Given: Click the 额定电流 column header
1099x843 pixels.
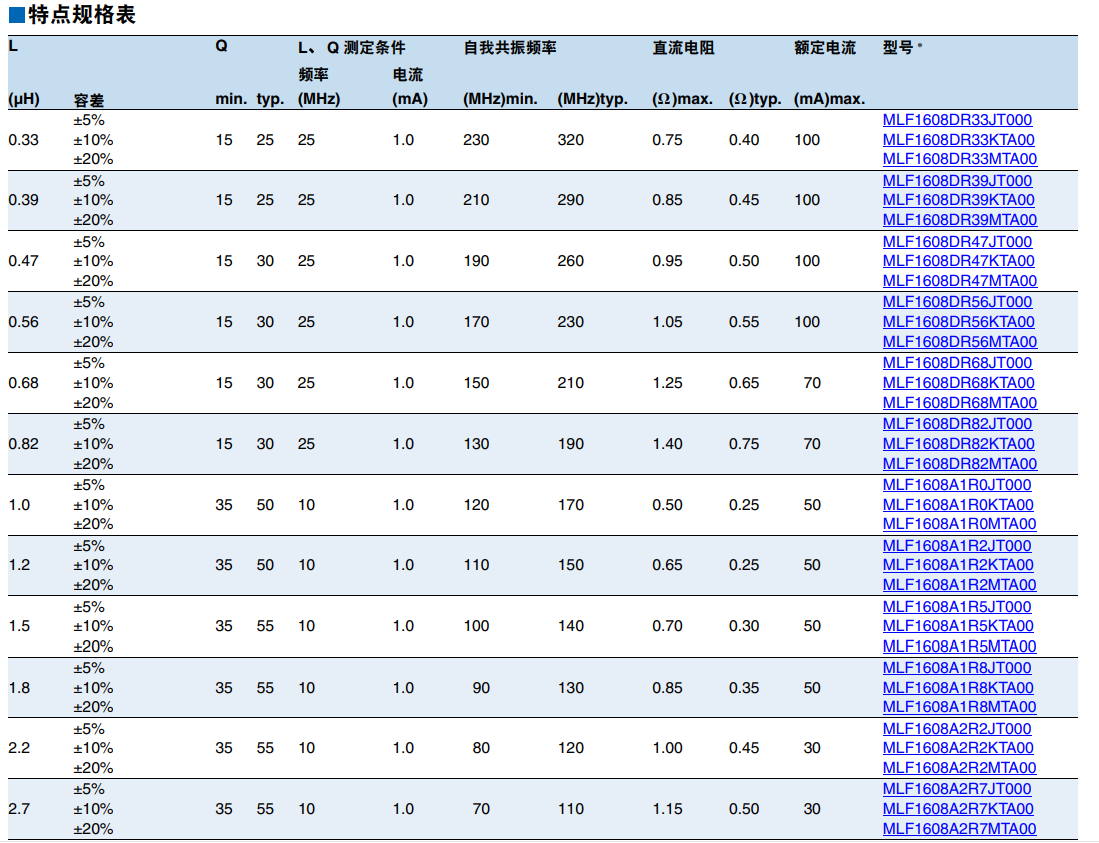Looking at the screenshot, I should point(825,48).
